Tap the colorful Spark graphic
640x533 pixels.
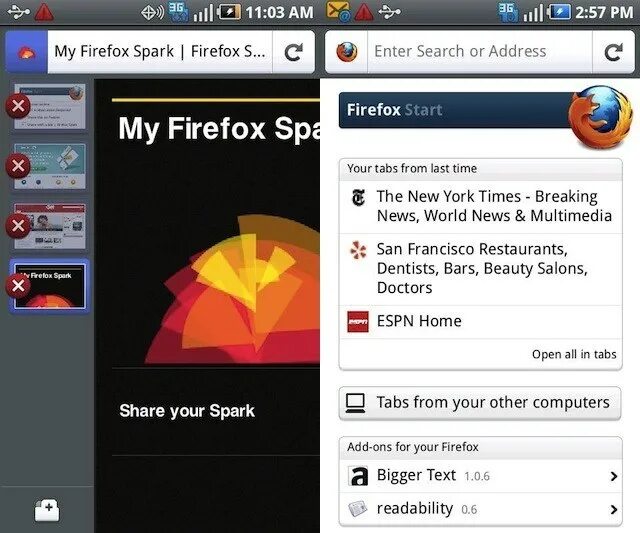click(x=233, y=289)
